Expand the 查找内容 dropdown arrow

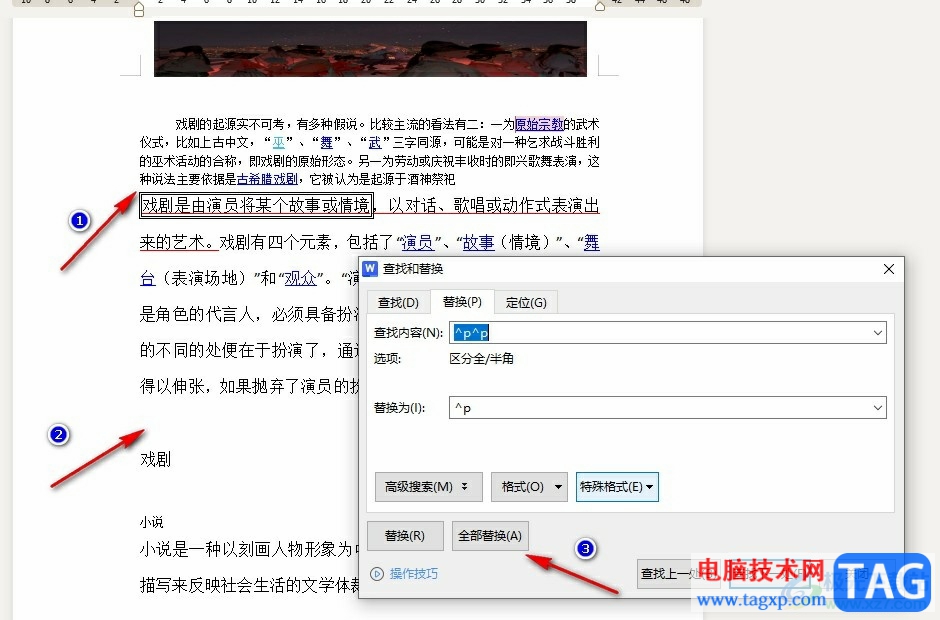click(x=878, y=333)
